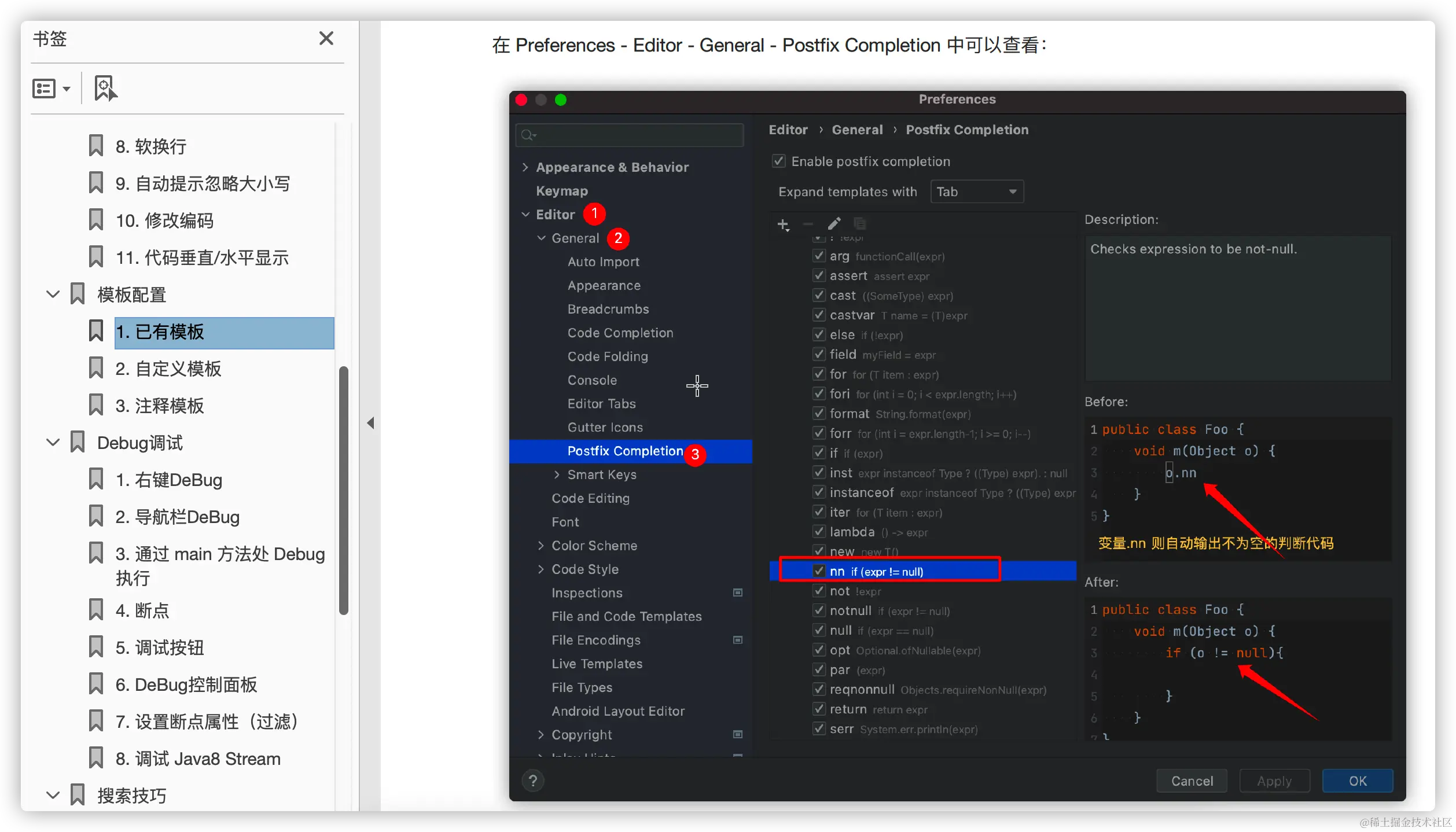Viewport: 1456px width, 832px height.
Task: Uncheck the notnull template checkbox
Action: click(819, 610)
